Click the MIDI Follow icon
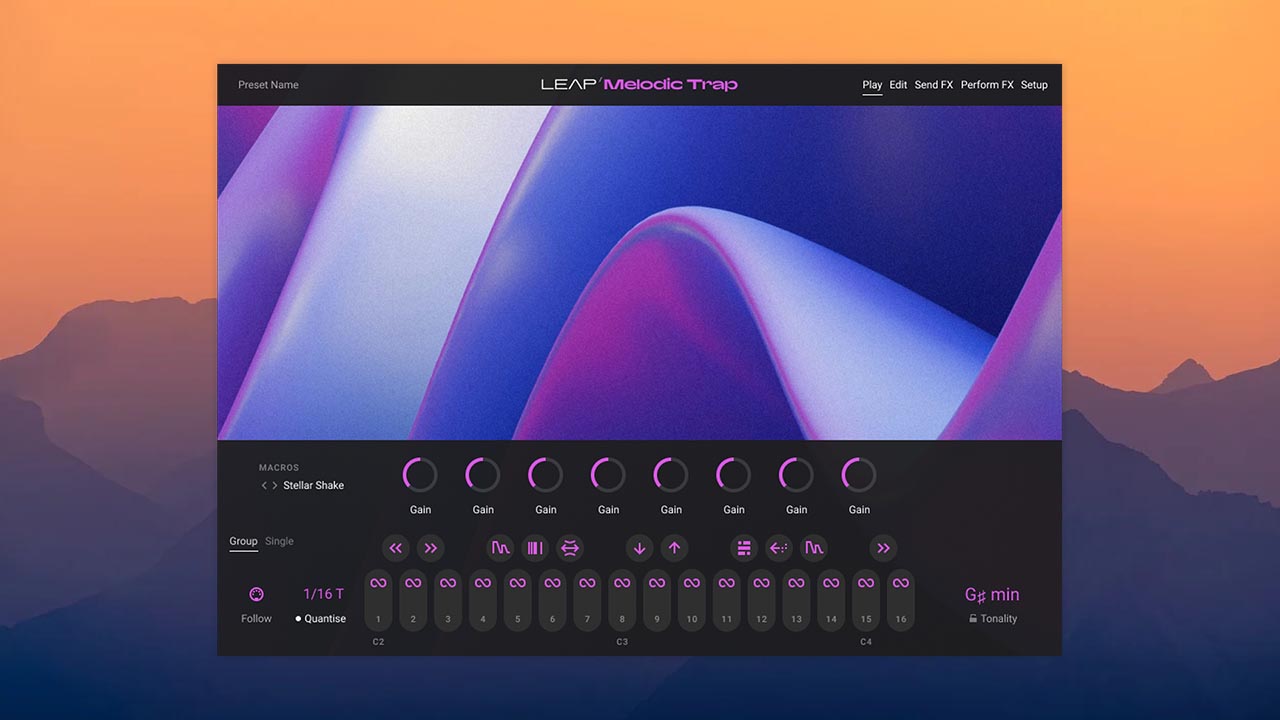Viewport: 1280px width, 720px height. tap(256, 593)
